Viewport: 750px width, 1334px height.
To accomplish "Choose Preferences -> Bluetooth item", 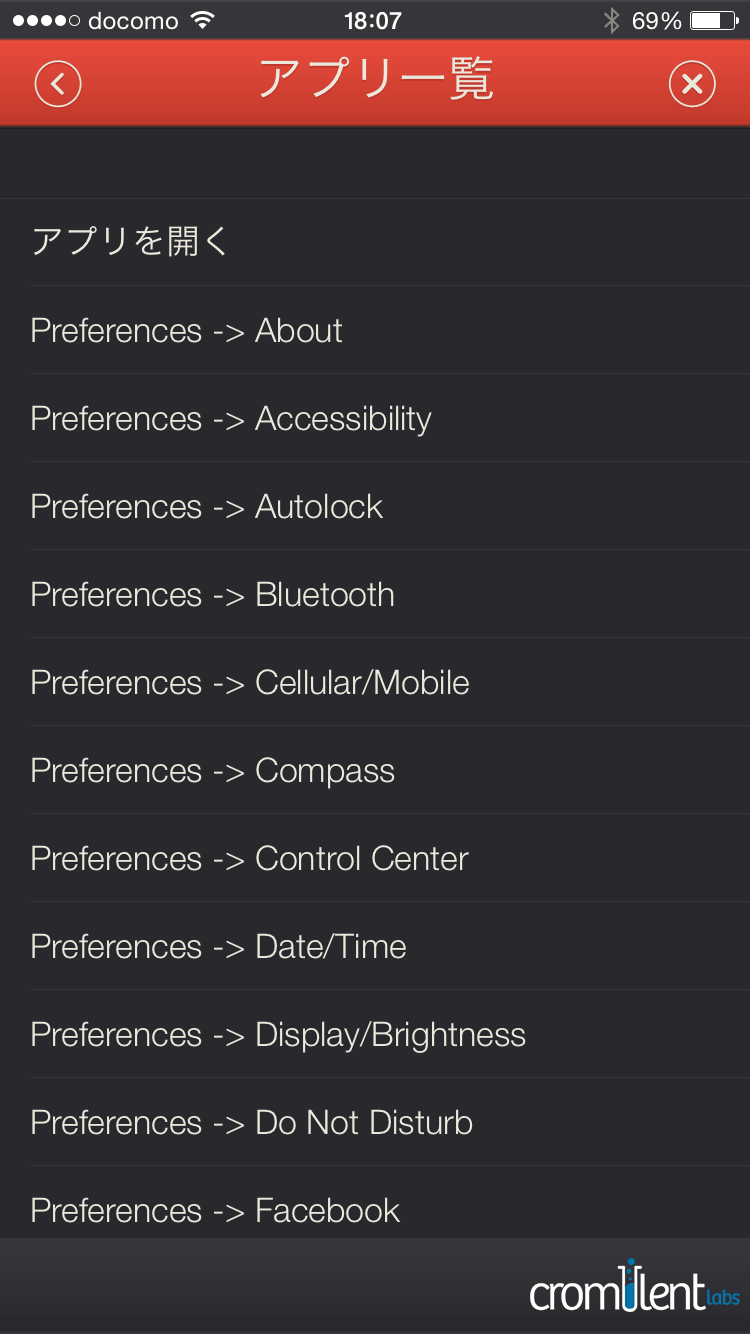I will click(x=213, y=594).
